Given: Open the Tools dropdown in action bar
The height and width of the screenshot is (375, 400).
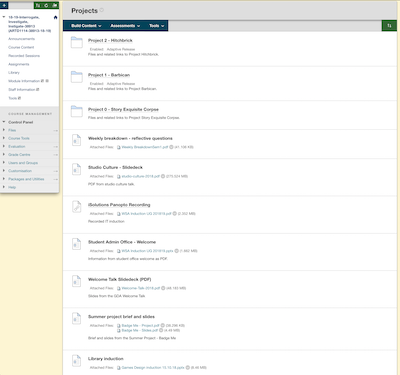Looking at the screenshot, I should (x=157, y=26).
